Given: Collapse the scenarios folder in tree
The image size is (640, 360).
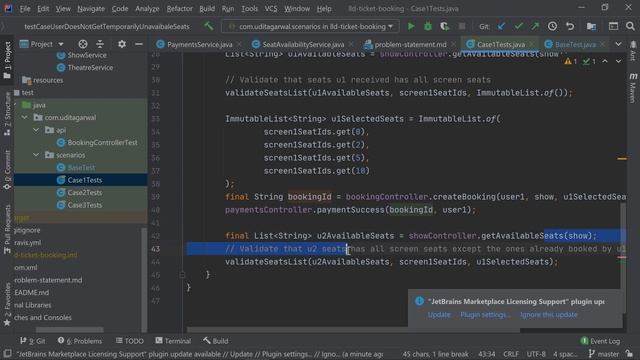Looking at the screenshot, I should [36, 155].
